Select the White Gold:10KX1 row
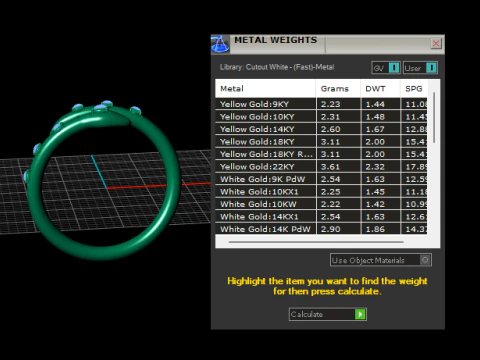 point(321,192)
